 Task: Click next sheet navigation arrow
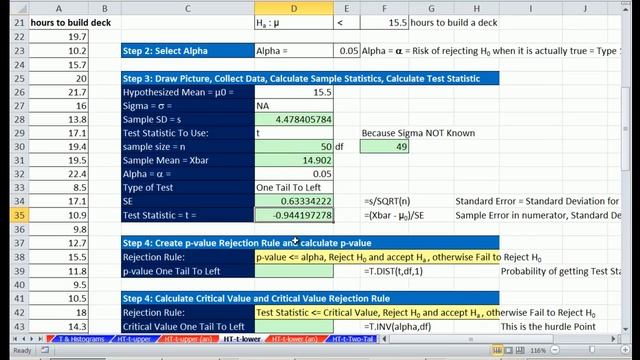(x=32, y=339)
